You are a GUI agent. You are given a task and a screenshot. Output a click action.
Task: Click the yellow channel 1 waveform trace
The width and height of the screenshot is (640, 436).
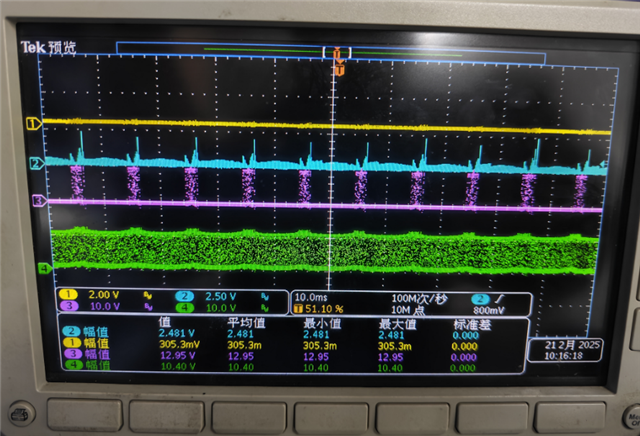tap(327, 126)
